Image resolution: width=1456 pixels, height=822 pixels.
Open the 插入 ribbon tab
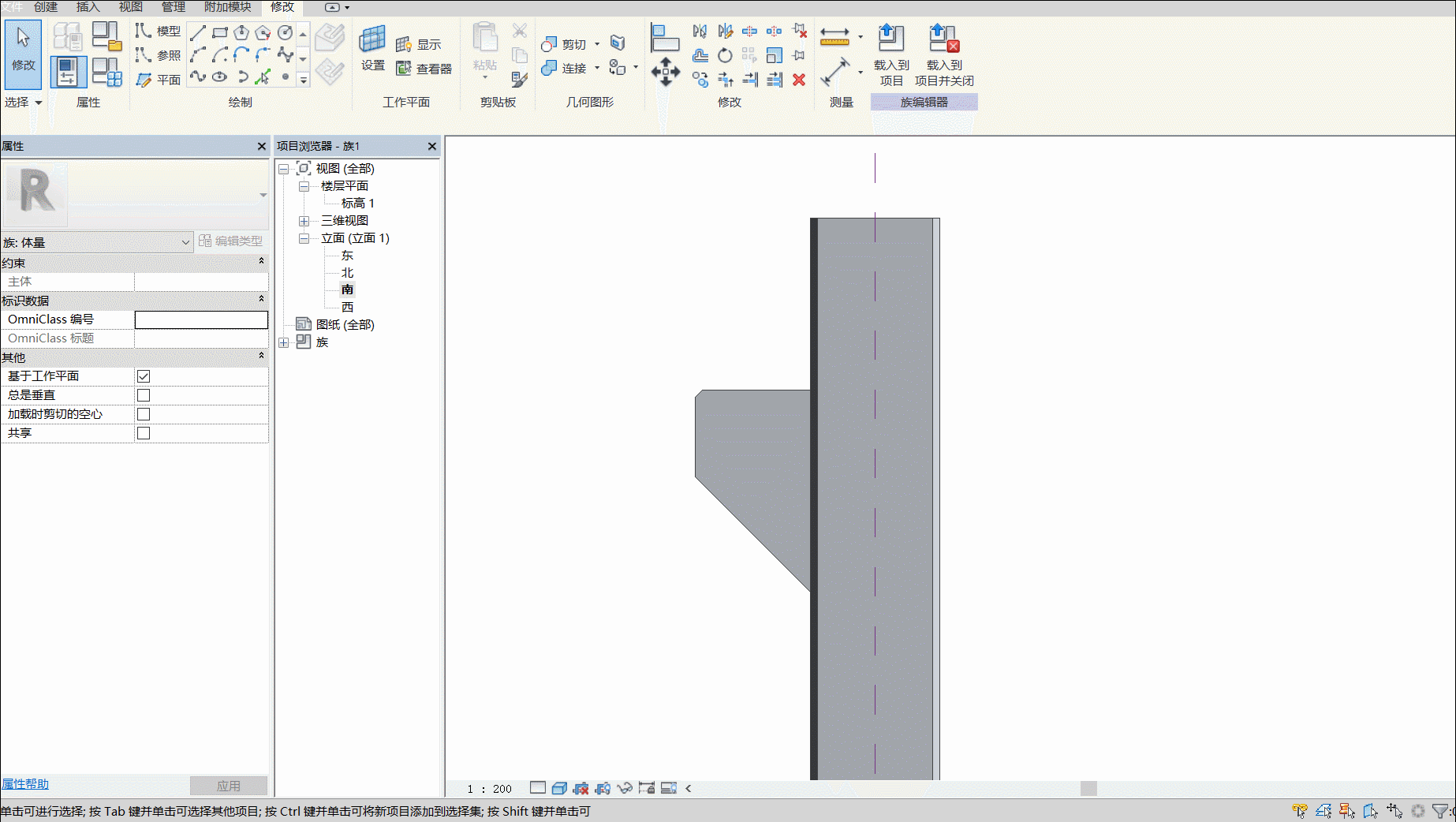(88, 7)
